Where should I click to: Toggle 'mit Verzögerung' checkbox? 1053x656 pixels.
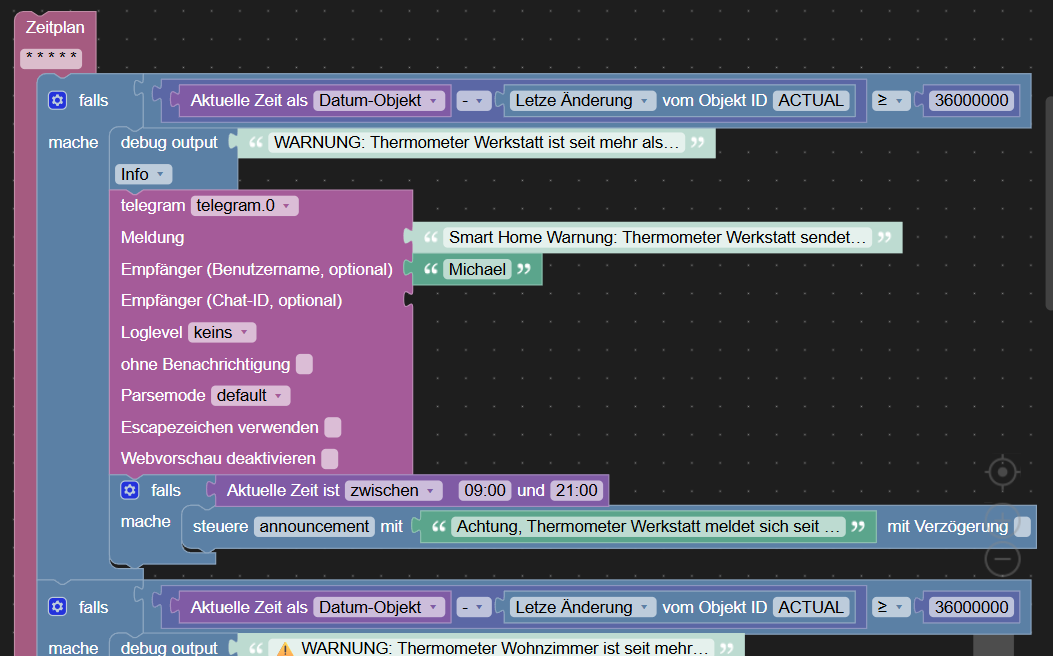click(1022, 526)
